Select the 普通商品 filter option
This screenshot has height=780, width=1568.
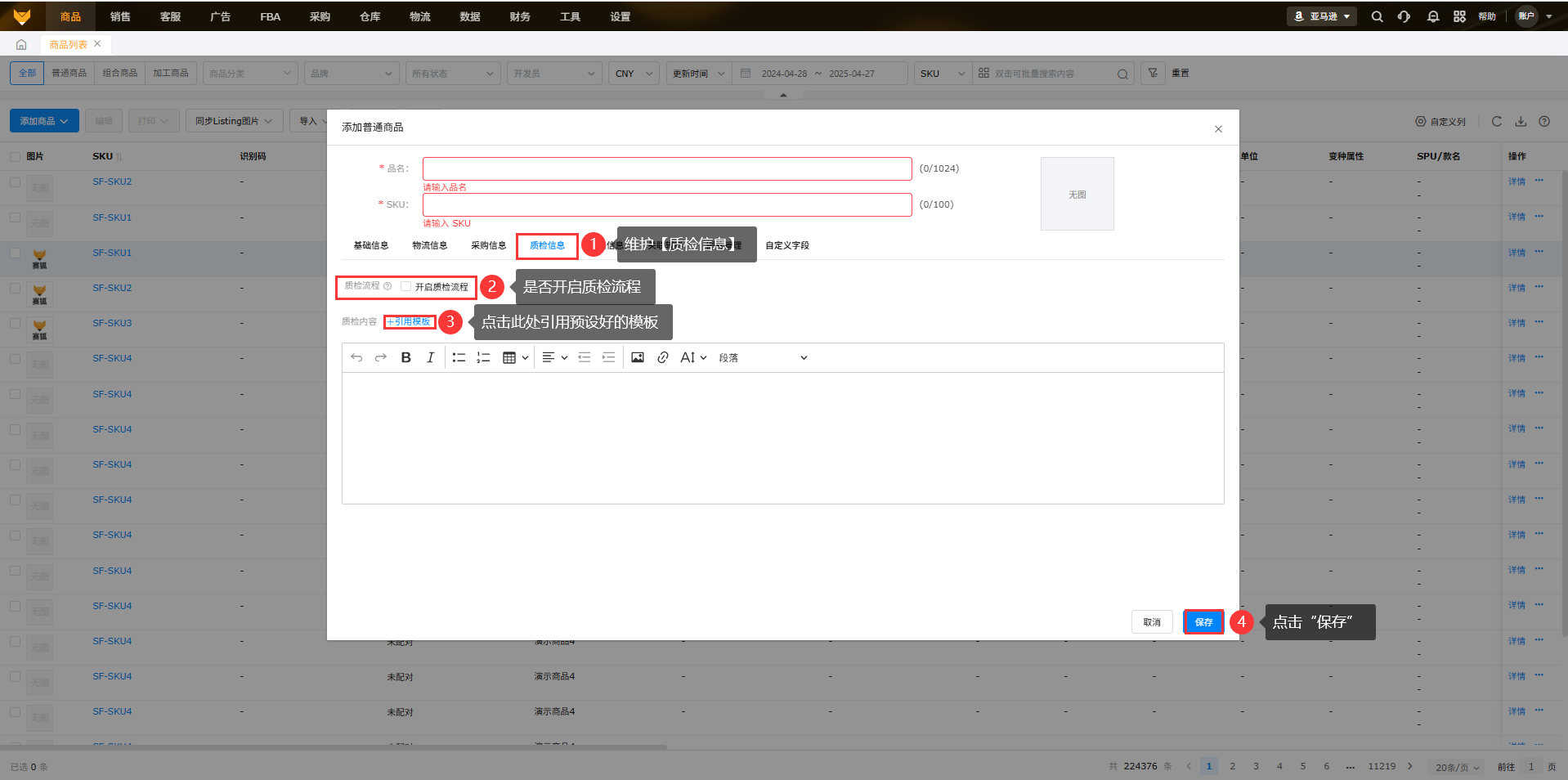pyautogui.click(x=69, y=74)
